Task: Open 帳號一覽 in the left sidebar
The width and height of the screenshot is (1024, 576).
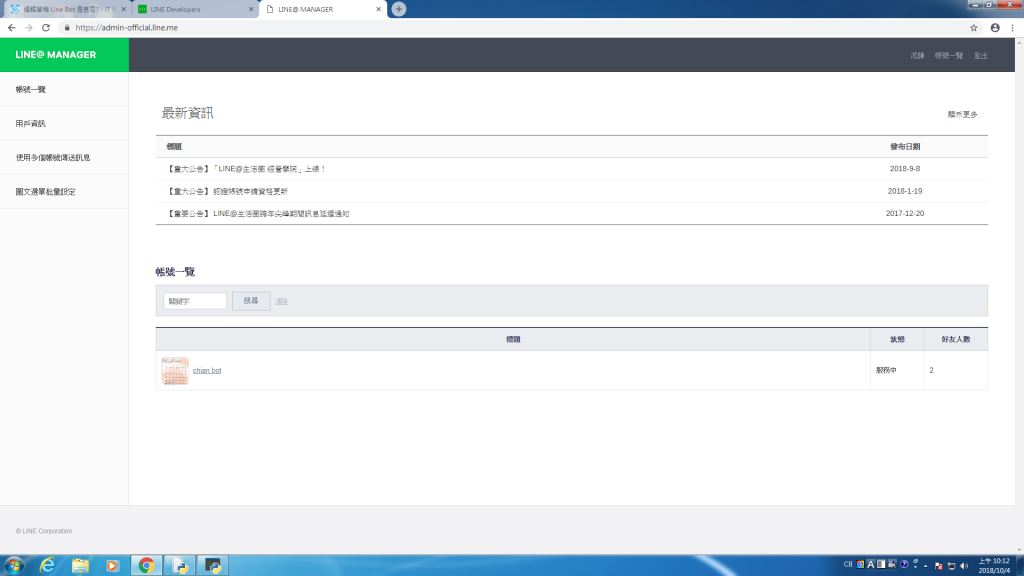Action: (x=64, y=89)
